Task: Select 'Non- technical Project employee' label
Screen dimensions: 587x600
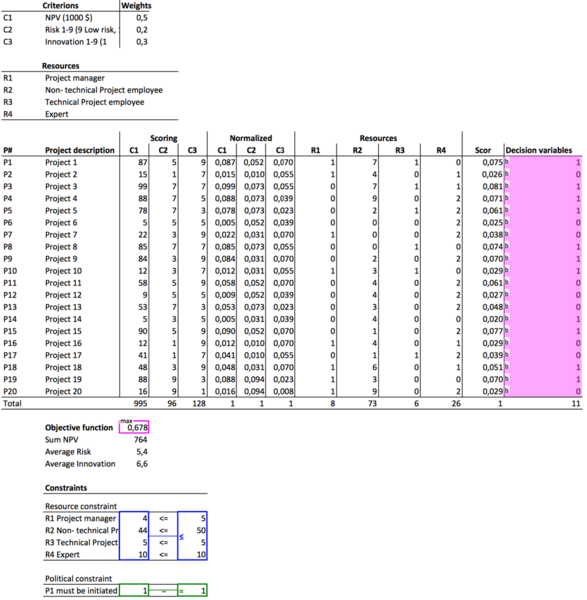Action: pos(104,90)
